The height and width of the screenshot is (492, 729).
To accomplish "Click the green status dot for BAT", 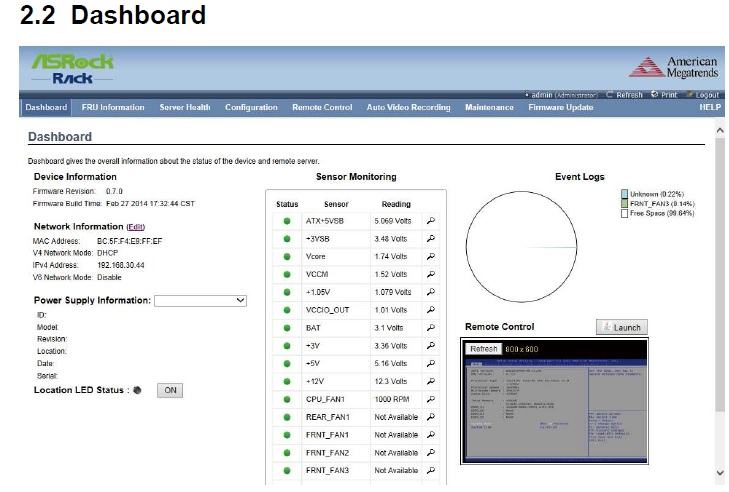I will [x=287, y=328].
